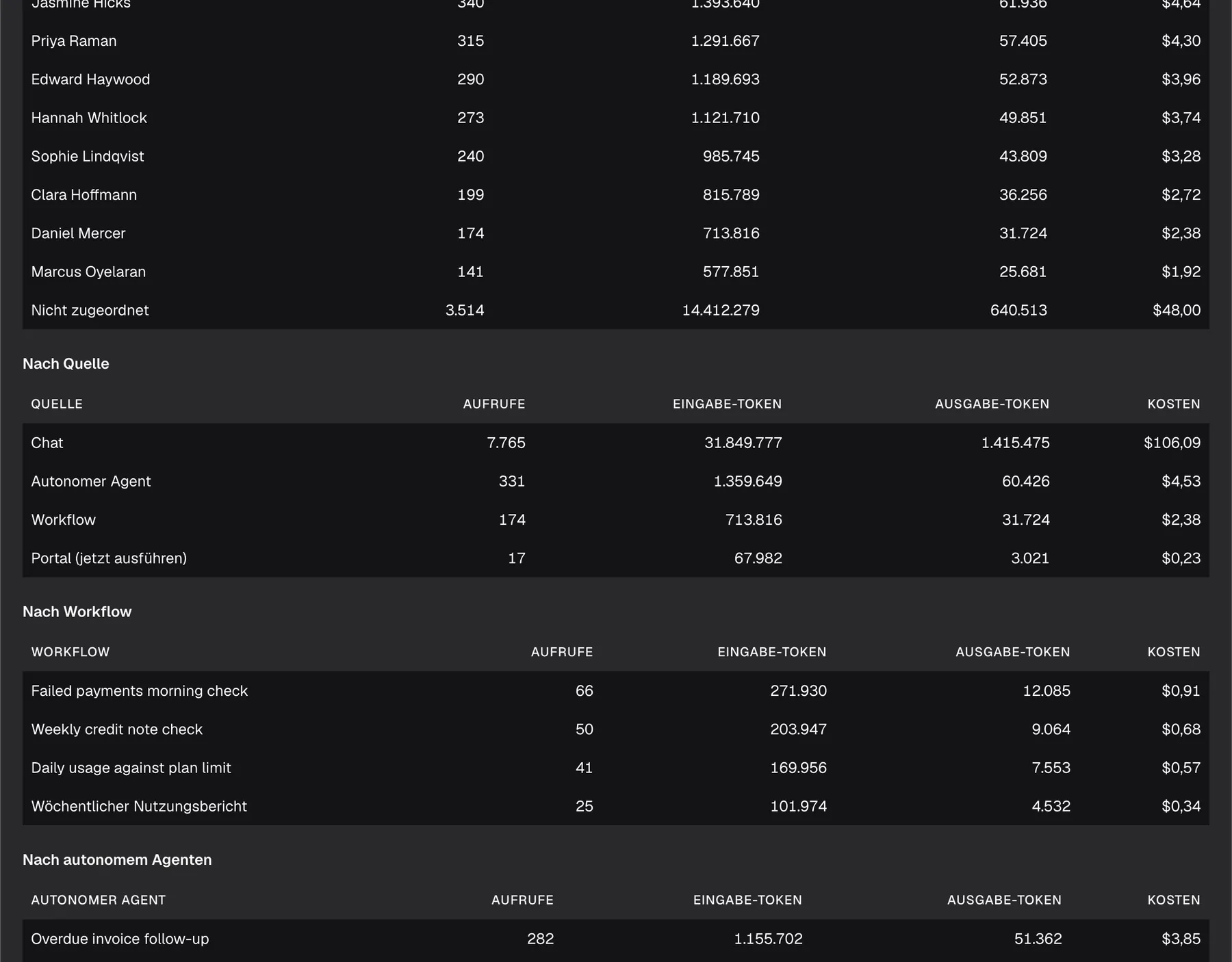Image resolution: width=1232 pixels, height=962 pixels.
Task: Click the QUELLE column header
Action: tap(57, 404)
